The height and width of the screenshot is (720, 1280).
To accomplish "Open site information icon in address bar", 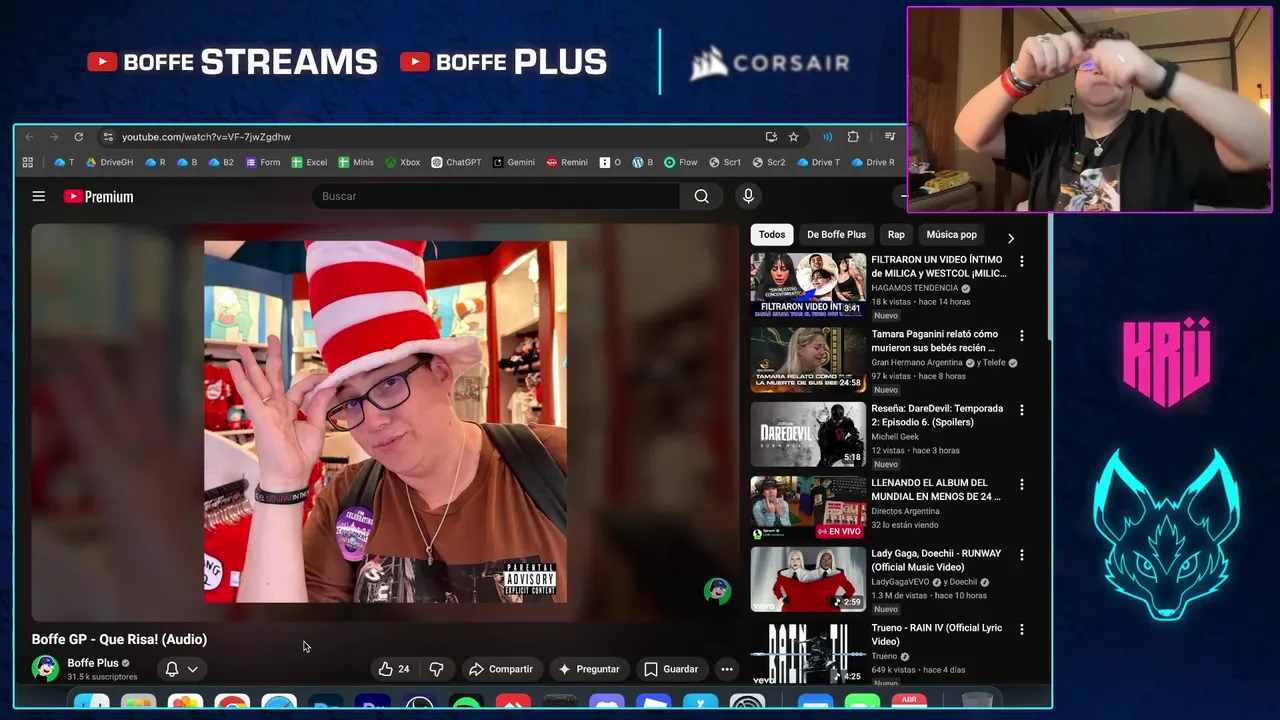I will 108,137.
